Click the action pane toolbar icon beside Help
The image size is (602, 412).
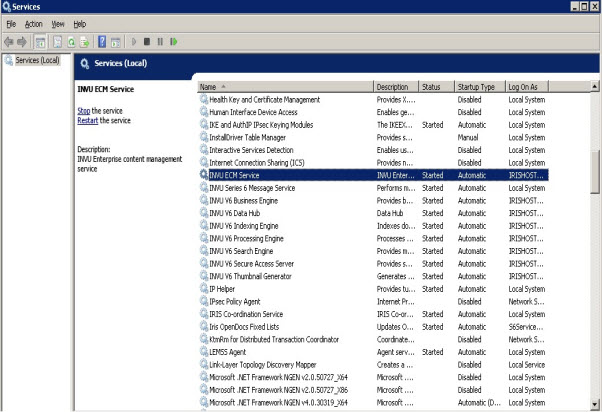pos(116,41)
